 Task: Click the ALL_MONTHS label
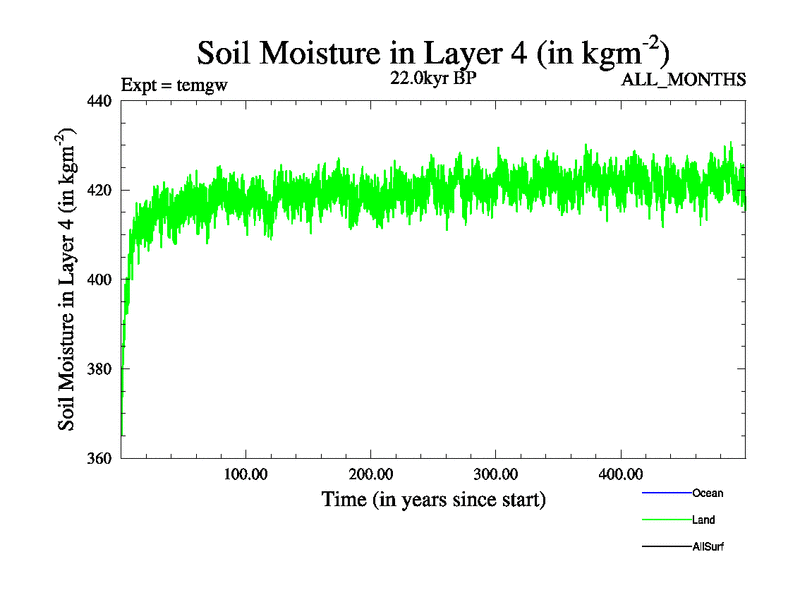684,81
